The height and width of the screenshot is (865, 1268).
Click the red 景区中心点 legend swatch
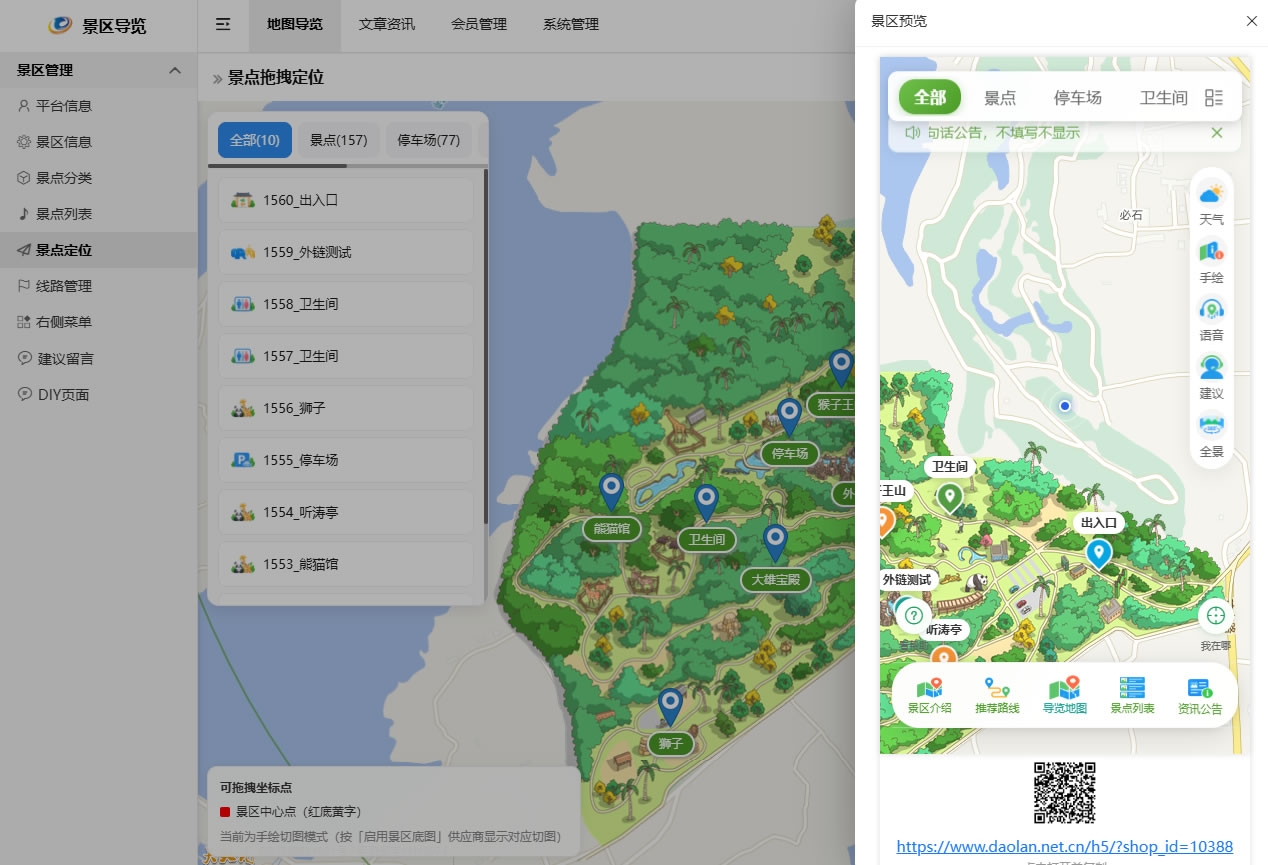pyautogui.click(x=225, y=812)
